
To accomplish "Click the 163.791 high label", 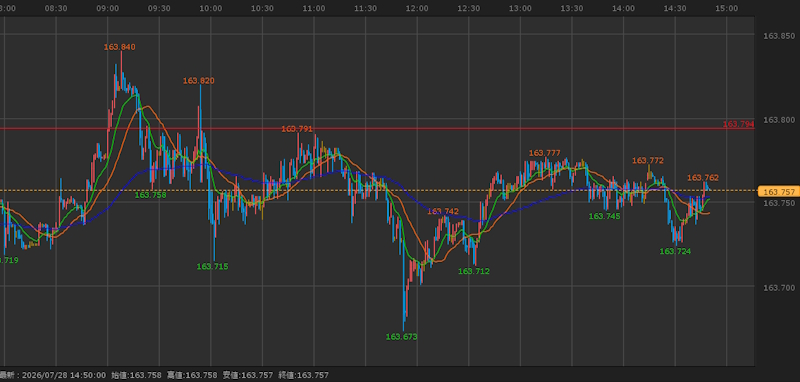I will click(x=297, y=129).
